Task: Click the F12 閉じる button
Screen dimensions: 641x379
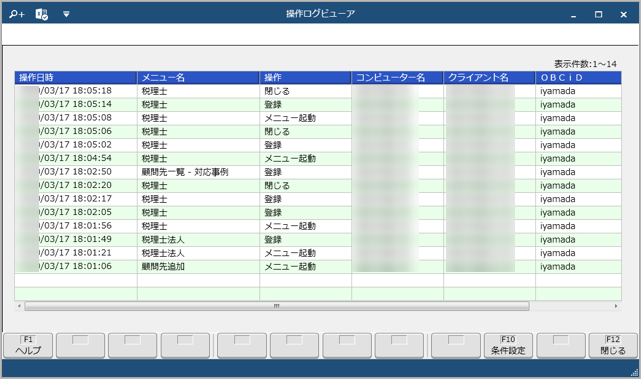Action: coord(613,345)
